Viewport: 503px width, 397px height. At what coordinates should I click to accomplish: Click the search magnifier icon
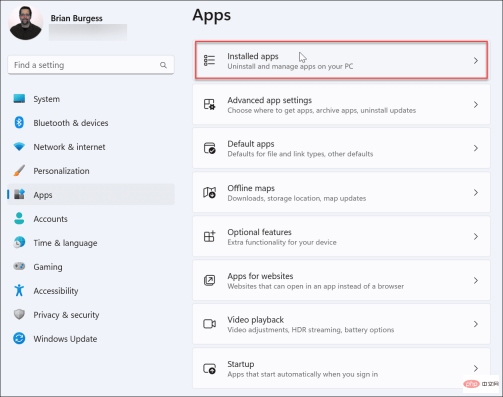(x=163, y=65)
